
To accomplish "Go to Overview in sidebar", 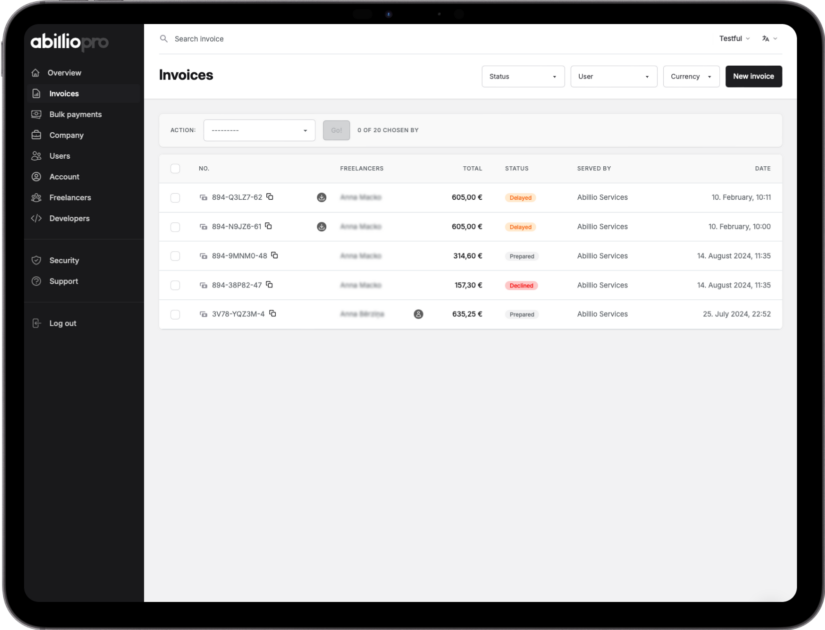I will [x=64, y=73].
